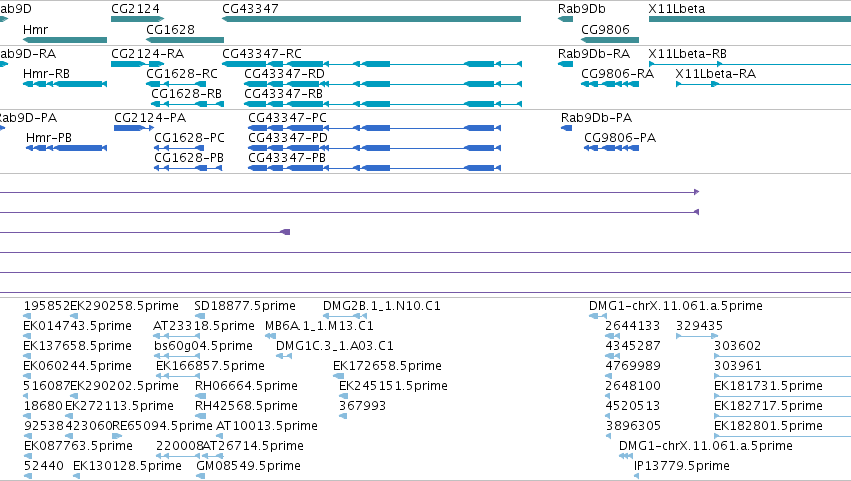Select the DMG1C.3_1.A03.C1 label
Viewport: 851px width, 481px height.
click(334, 346)
